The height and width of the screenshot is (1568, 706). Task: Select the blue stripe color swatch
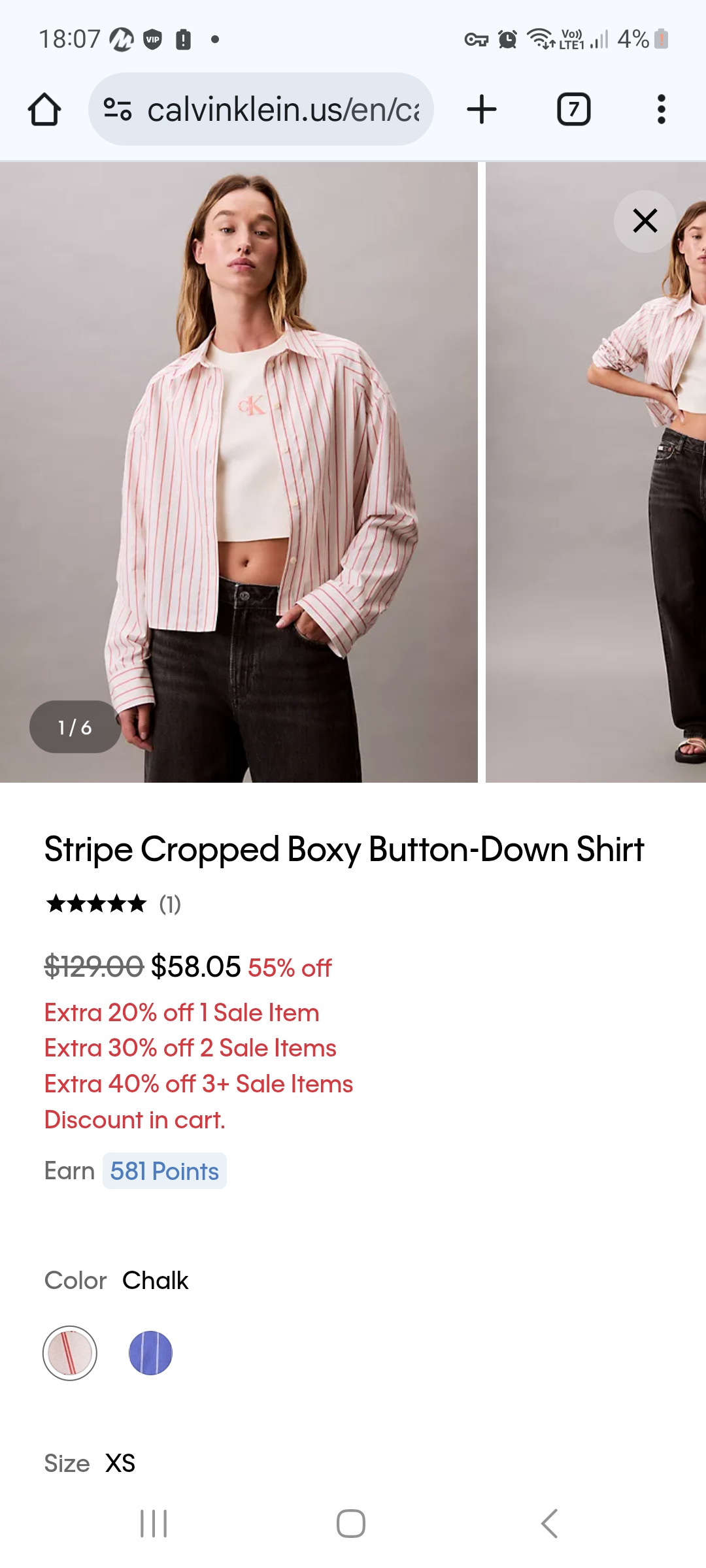[150, 1353]
